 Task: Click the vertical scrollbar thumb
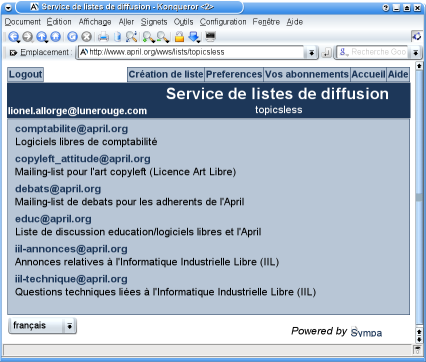pyautogui.click(x=419, y=197)
